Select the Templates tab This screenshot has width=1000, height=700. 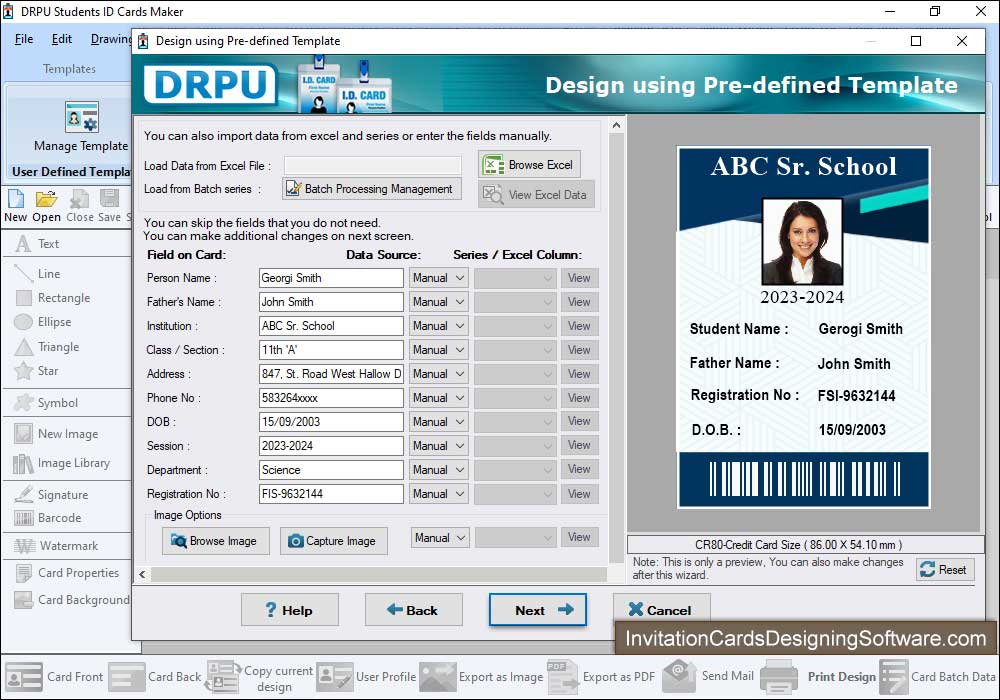[69, 69]
